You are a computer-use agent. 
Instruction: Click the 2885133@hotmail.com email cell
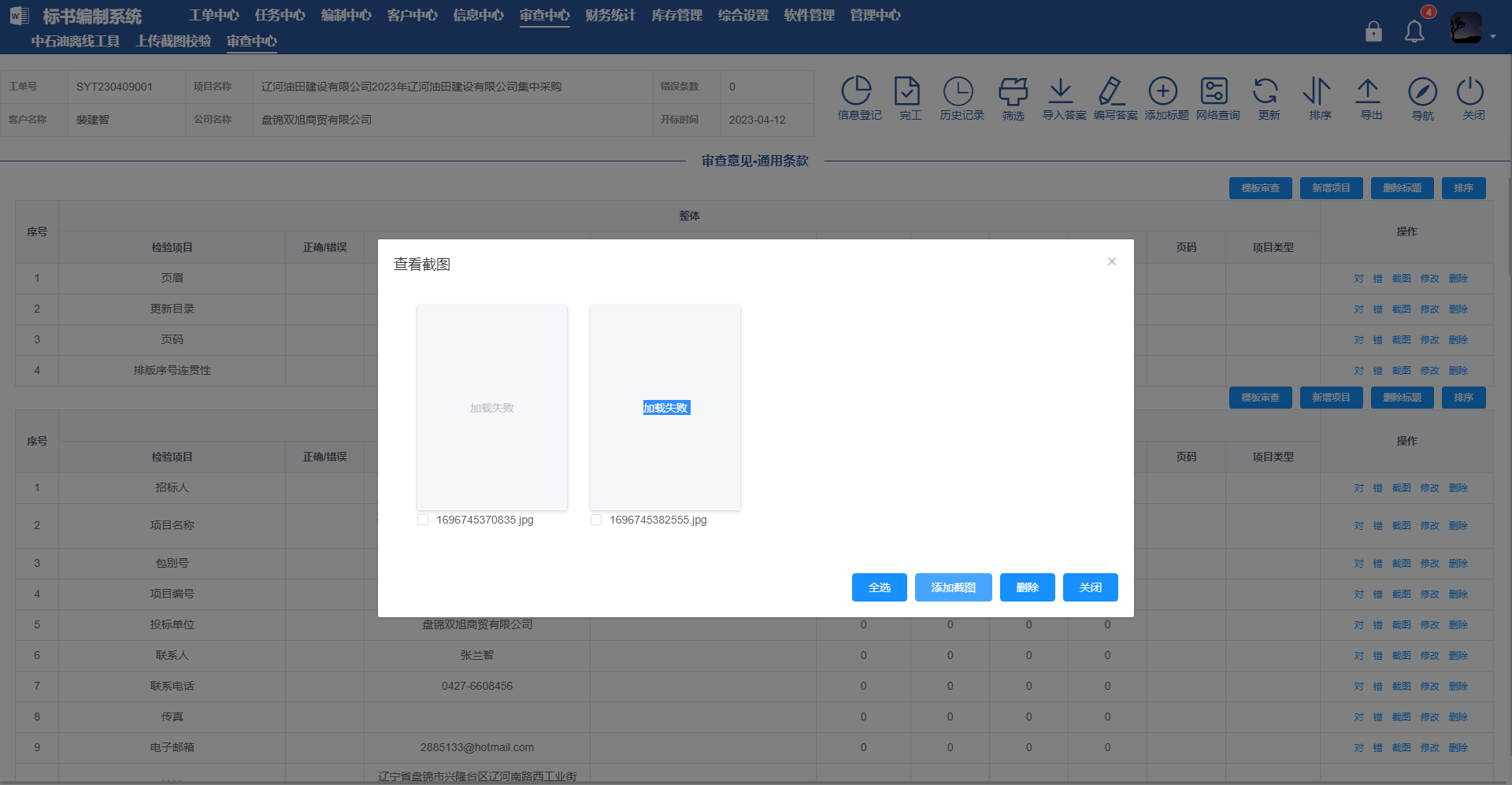(x=477, y=747)
